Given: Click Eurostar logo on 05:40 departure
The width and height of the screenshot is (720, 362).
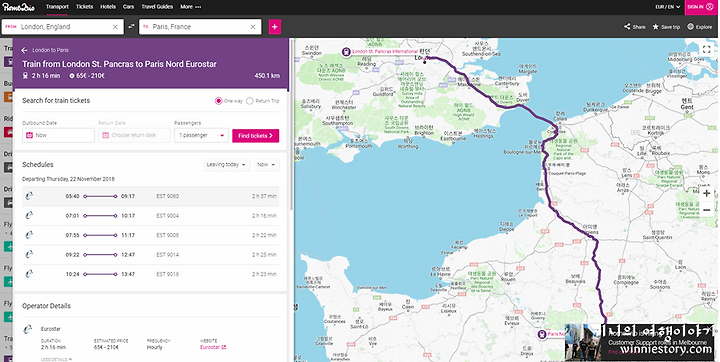Looking at the screenshot, I should 29,196.
